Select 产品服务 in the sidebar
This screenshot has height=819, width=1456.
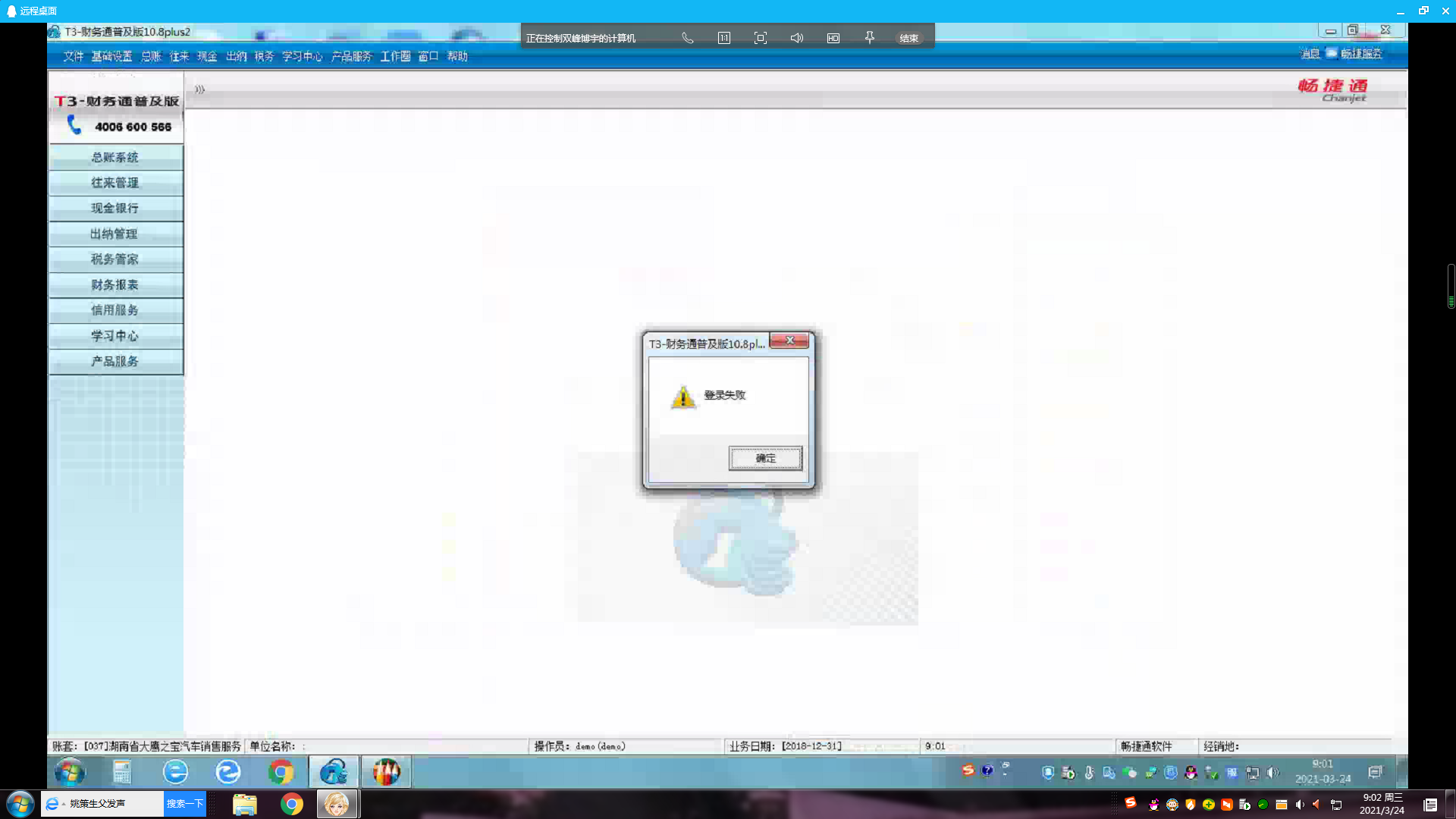point(115,361)
